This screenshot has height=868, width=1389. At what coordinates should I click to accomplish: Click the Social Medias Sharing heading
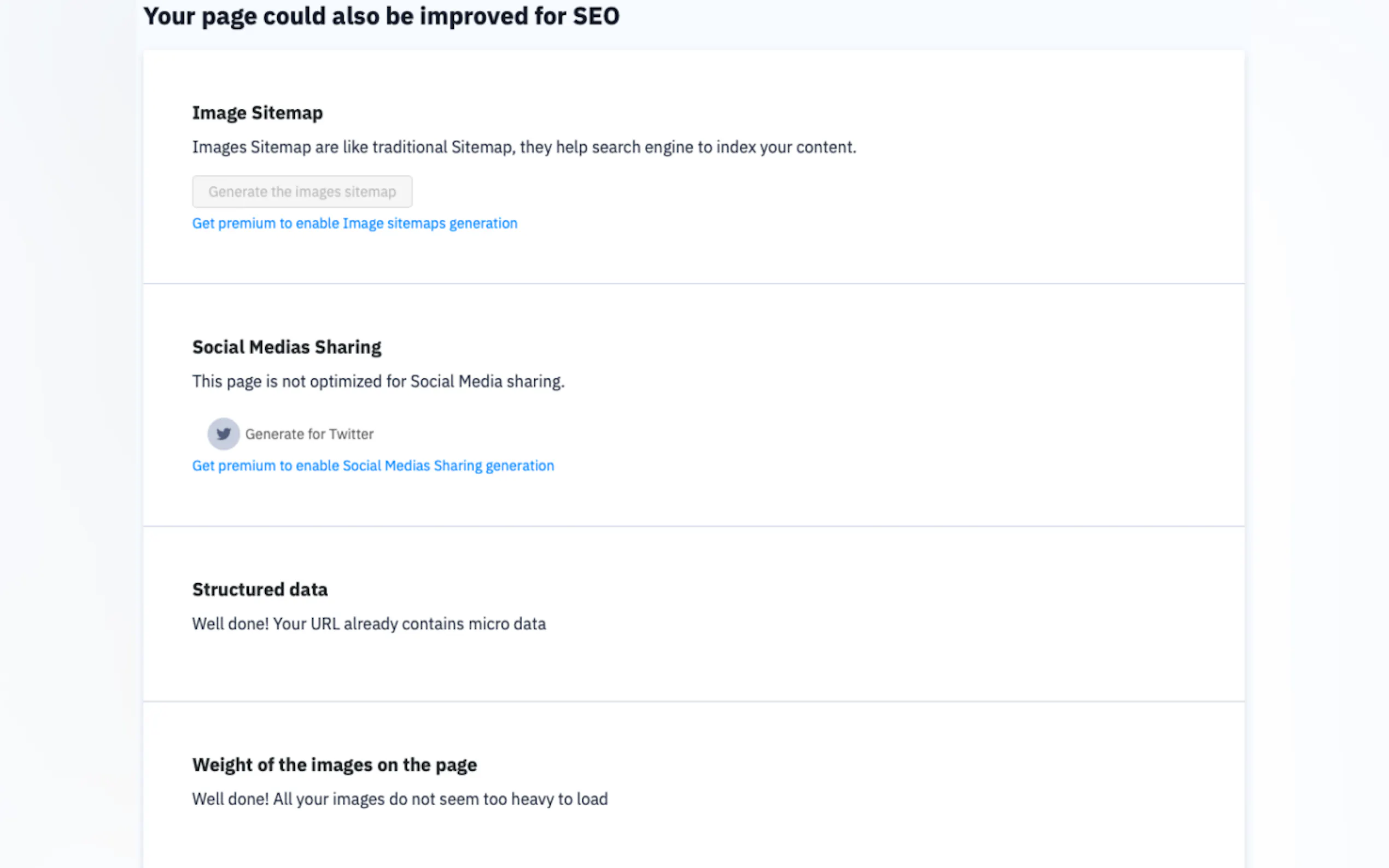(x=287, y=347)
